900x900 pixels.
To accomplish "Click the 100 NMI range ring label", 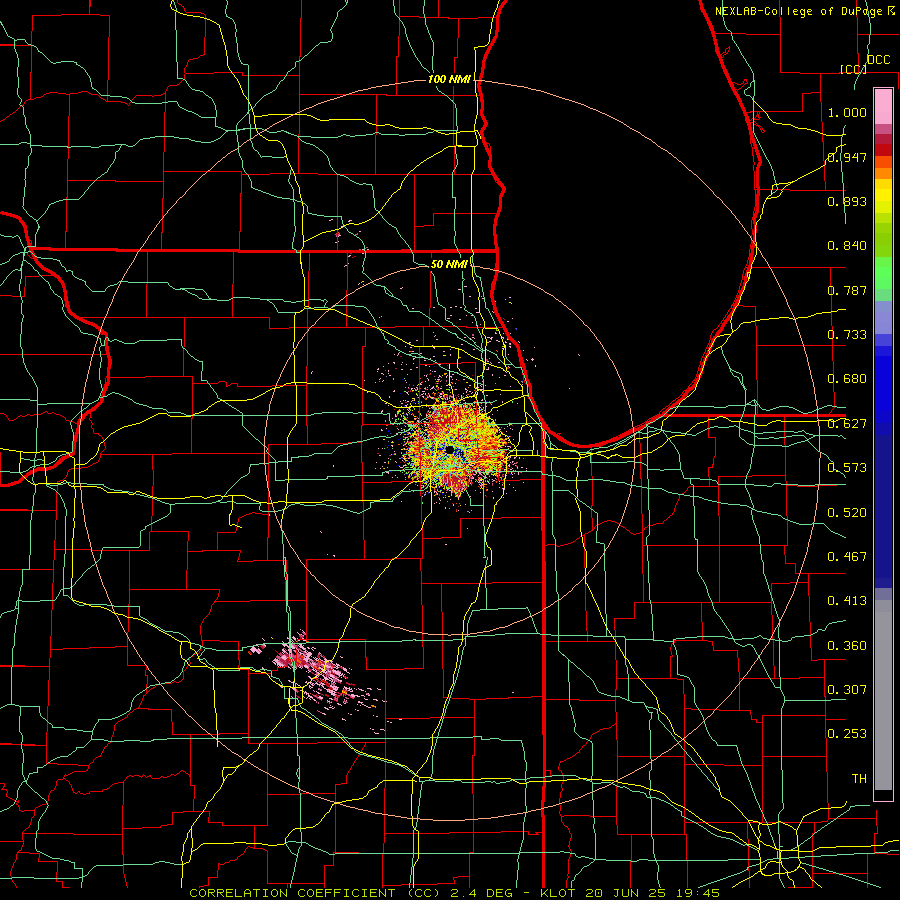I will (449, 79).
